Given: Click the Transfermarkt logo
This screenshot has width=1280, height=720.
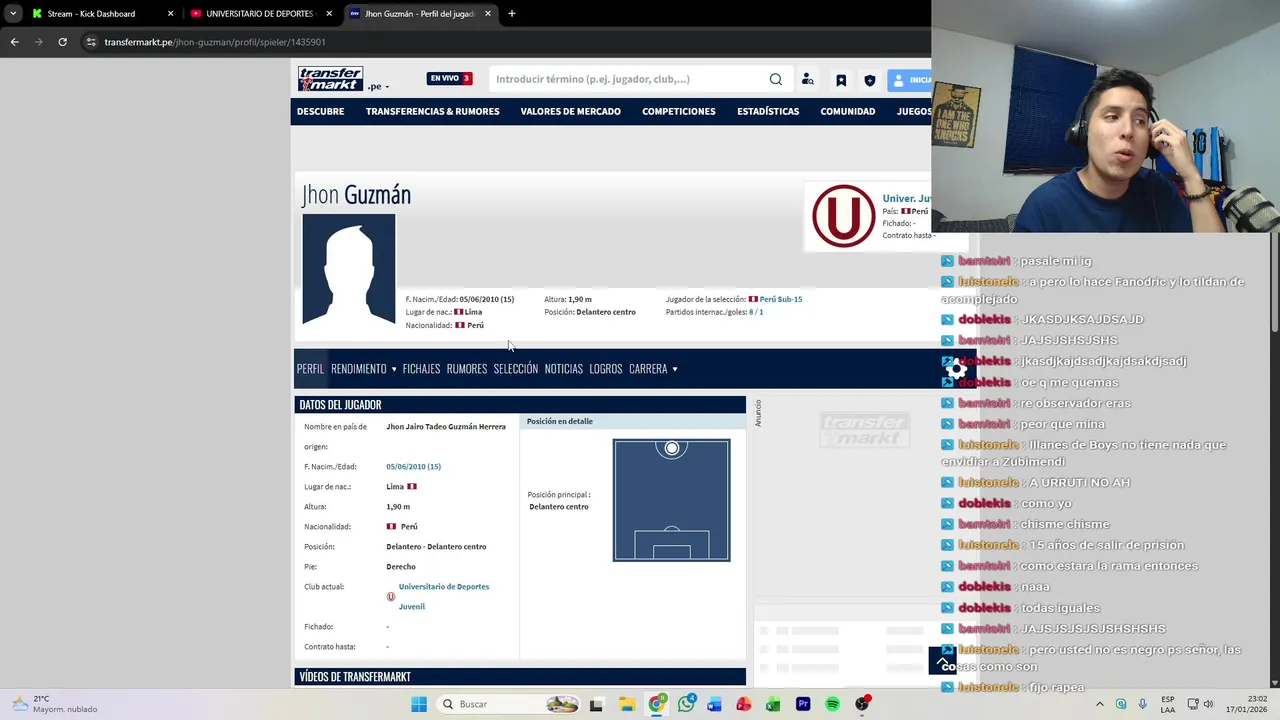Looking at the screenshot, I should (330, 79).
